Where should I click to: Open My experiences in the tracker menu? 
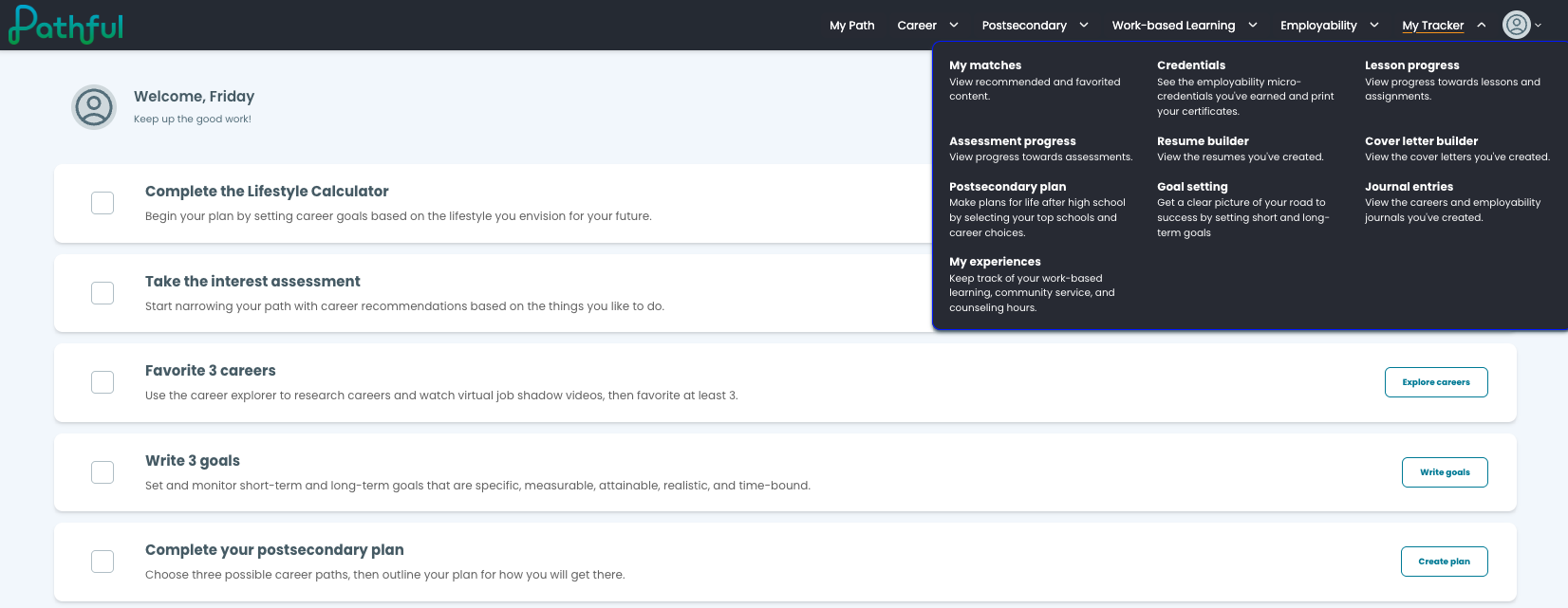coord(995,262)
